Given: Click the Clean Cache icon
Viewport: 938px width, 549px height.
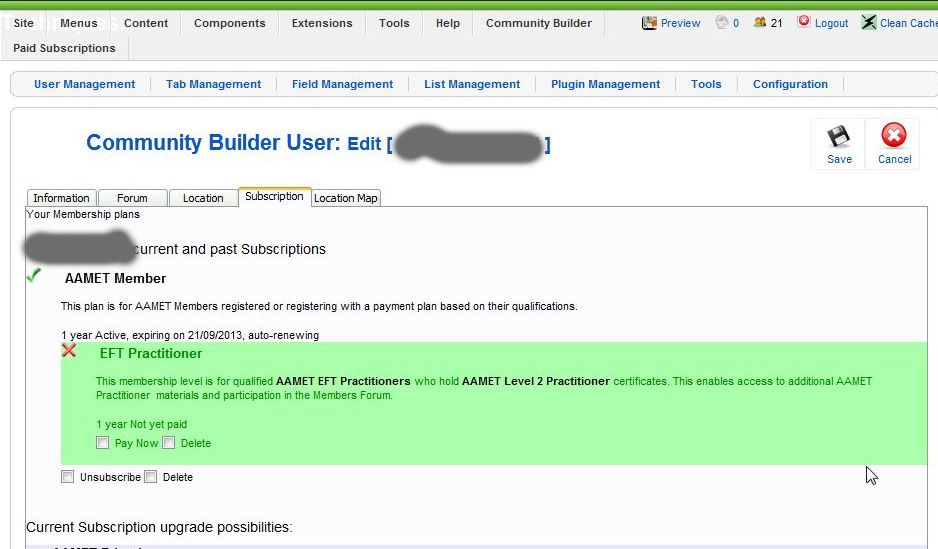Looking at the screenshot, I should click(x=869, y=22).
